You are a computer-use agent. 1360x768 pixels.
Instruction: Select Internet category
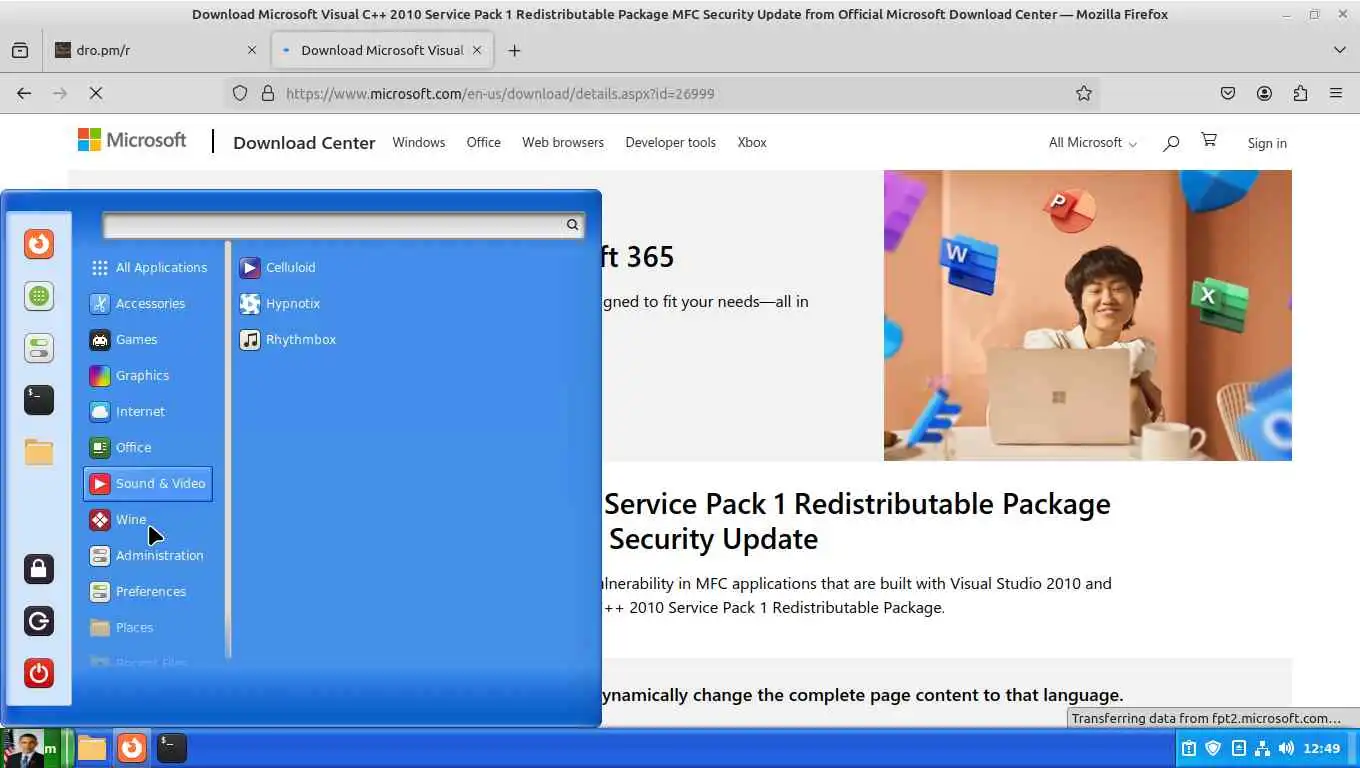click(148, 411)
